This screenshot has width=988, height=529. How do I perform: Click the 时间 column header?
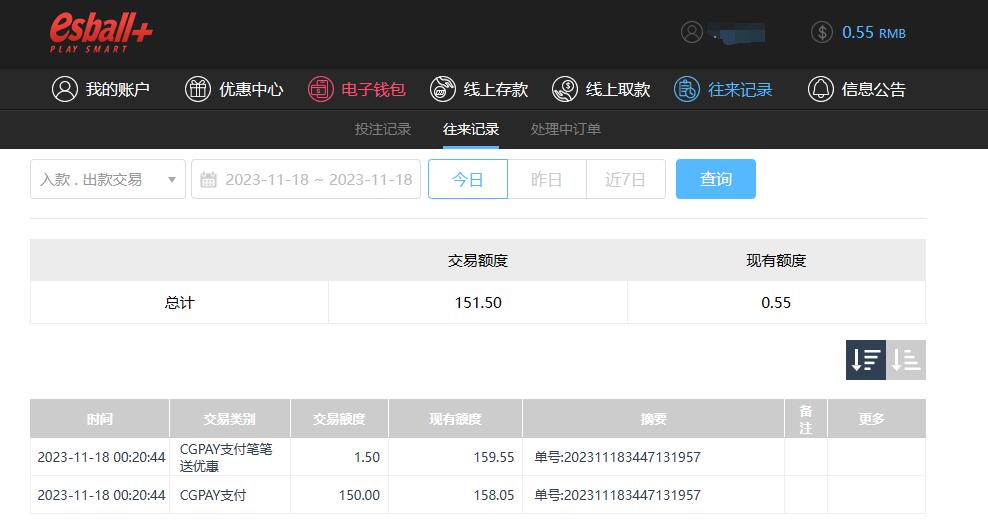[x=100, y=419]
